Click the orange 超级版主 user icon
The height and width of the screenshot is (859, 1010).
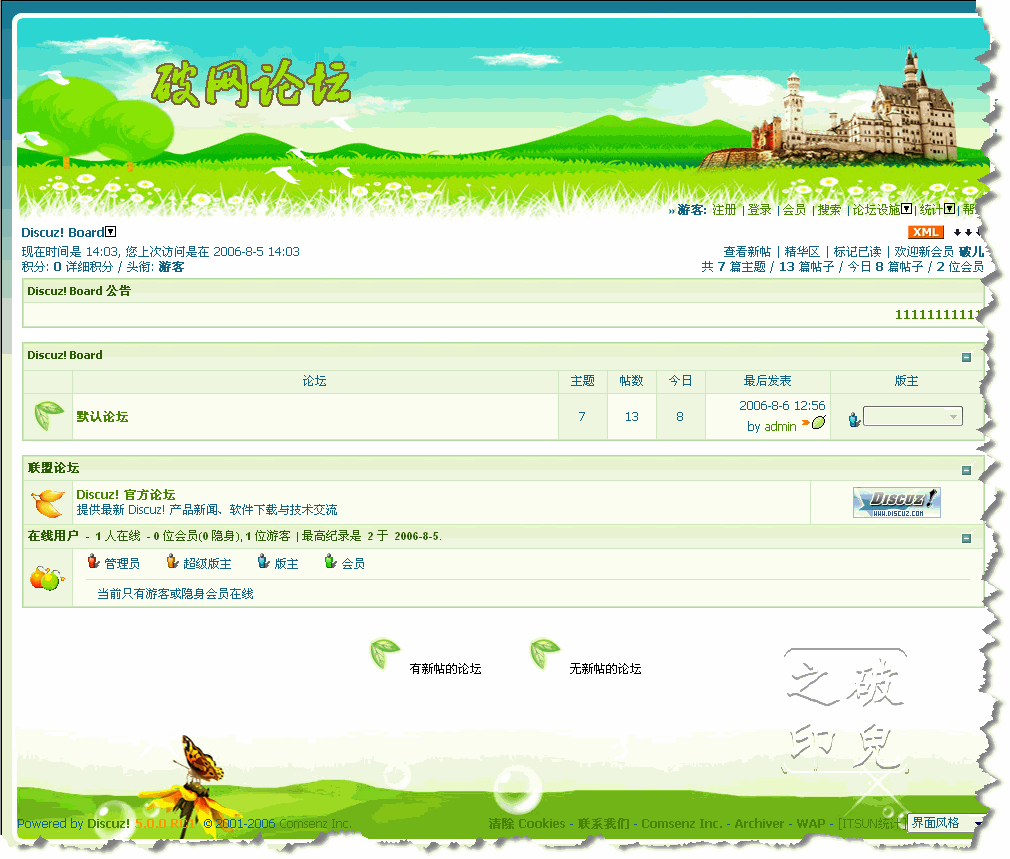click(x=172, y=562)
